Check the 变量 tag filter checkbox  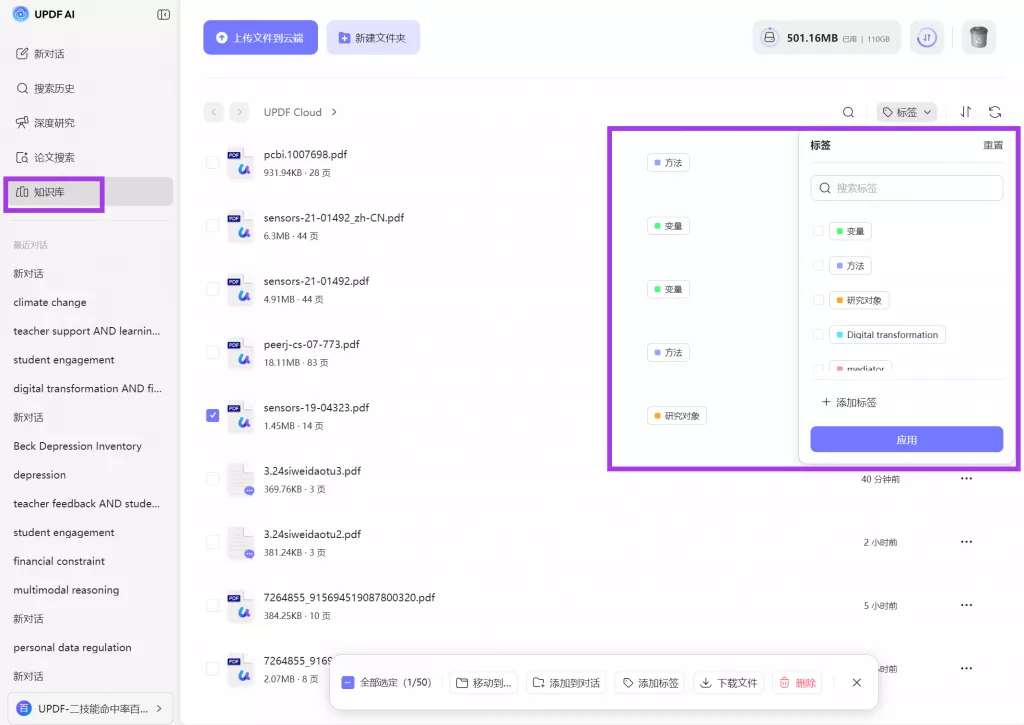818,231
